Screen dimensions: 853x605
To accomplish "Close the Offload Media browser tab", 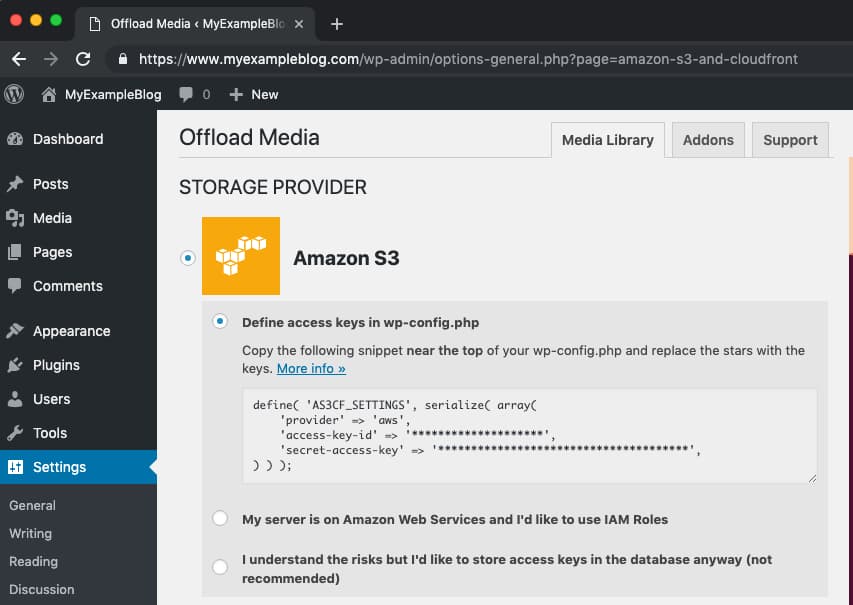I will [299, 24].
